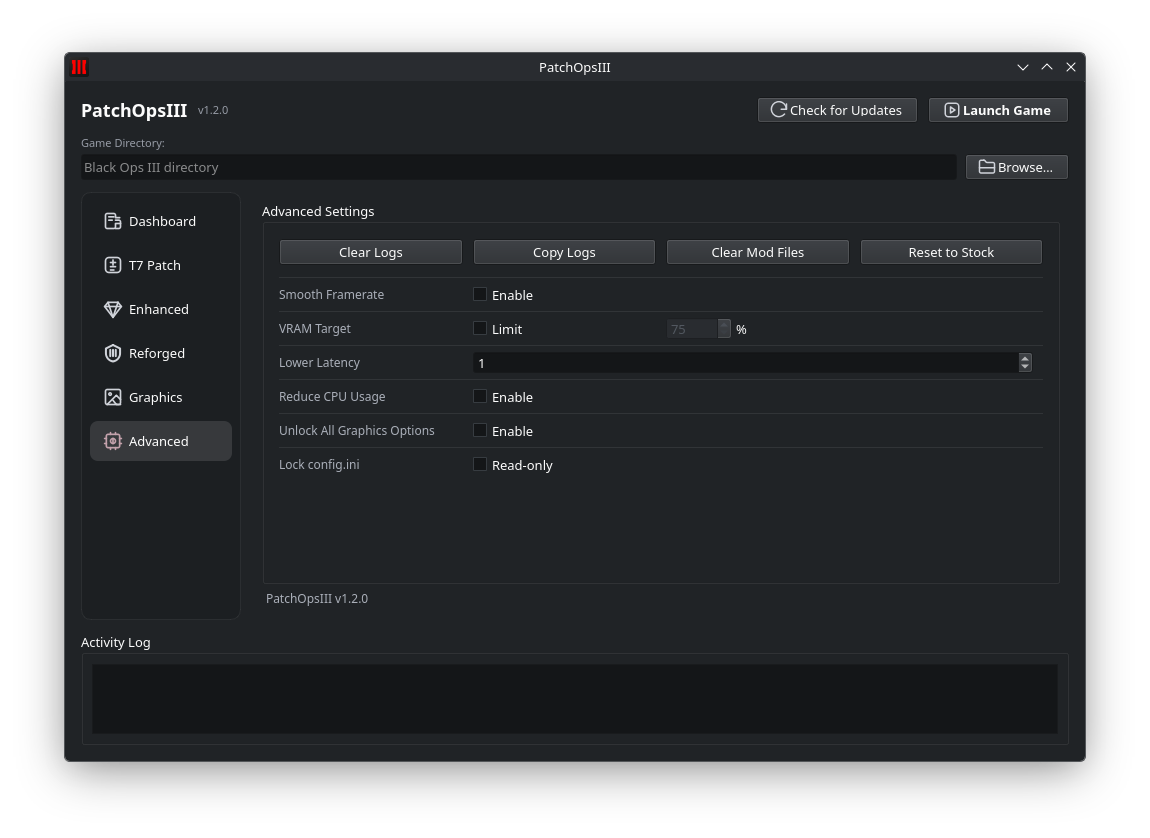Switch to the T7 Patch tab
This screenshot has width=1150, height=838.
pos(161,265)
